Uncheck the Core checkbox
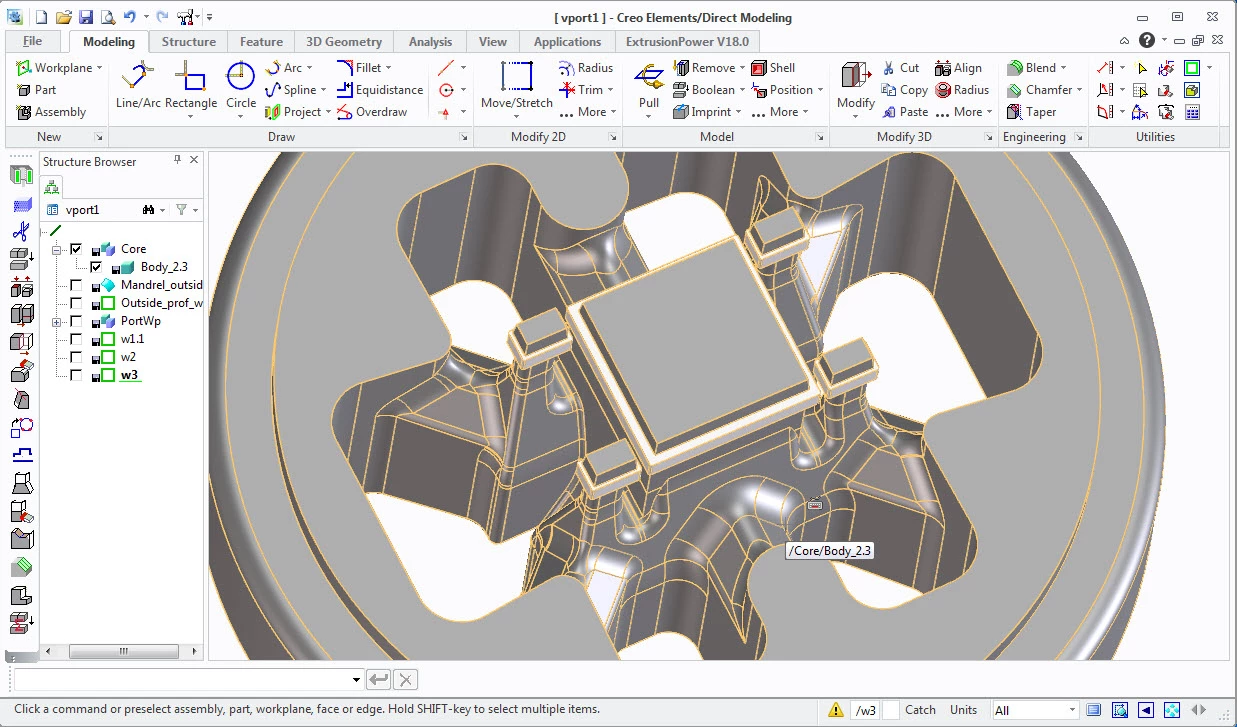The width and height of the screenshot is (1237, 727). 76,249
